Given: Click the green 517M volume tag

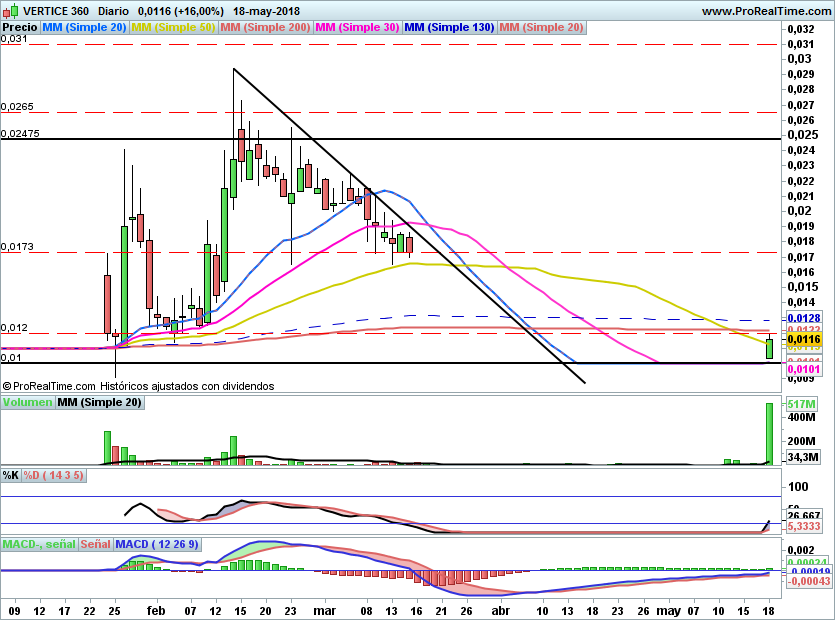Looking at the screenshot, I should click(x=801, y=404).
